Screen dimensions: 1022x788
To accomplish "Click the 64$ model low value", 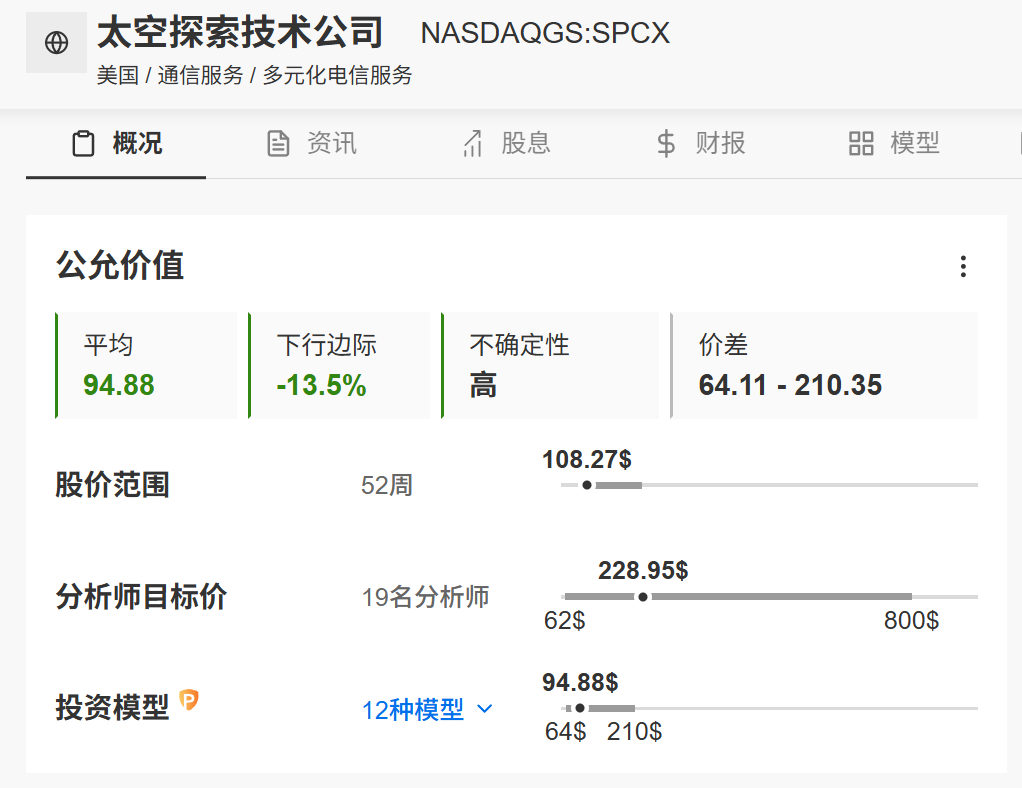I will point(566,731).
